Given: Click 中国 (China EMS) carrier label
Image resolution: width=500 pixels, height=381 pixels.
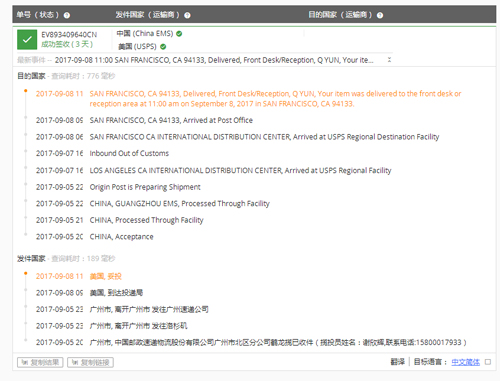Looking at the screenshot, I should 145,34.
